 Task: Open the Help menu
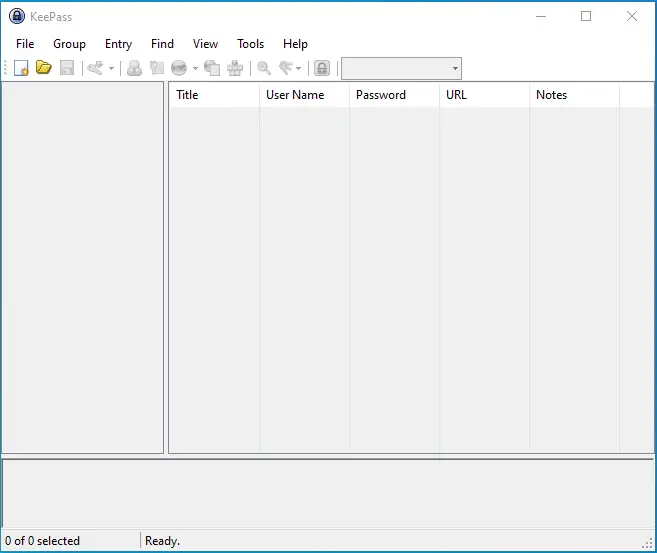(295, 44)
